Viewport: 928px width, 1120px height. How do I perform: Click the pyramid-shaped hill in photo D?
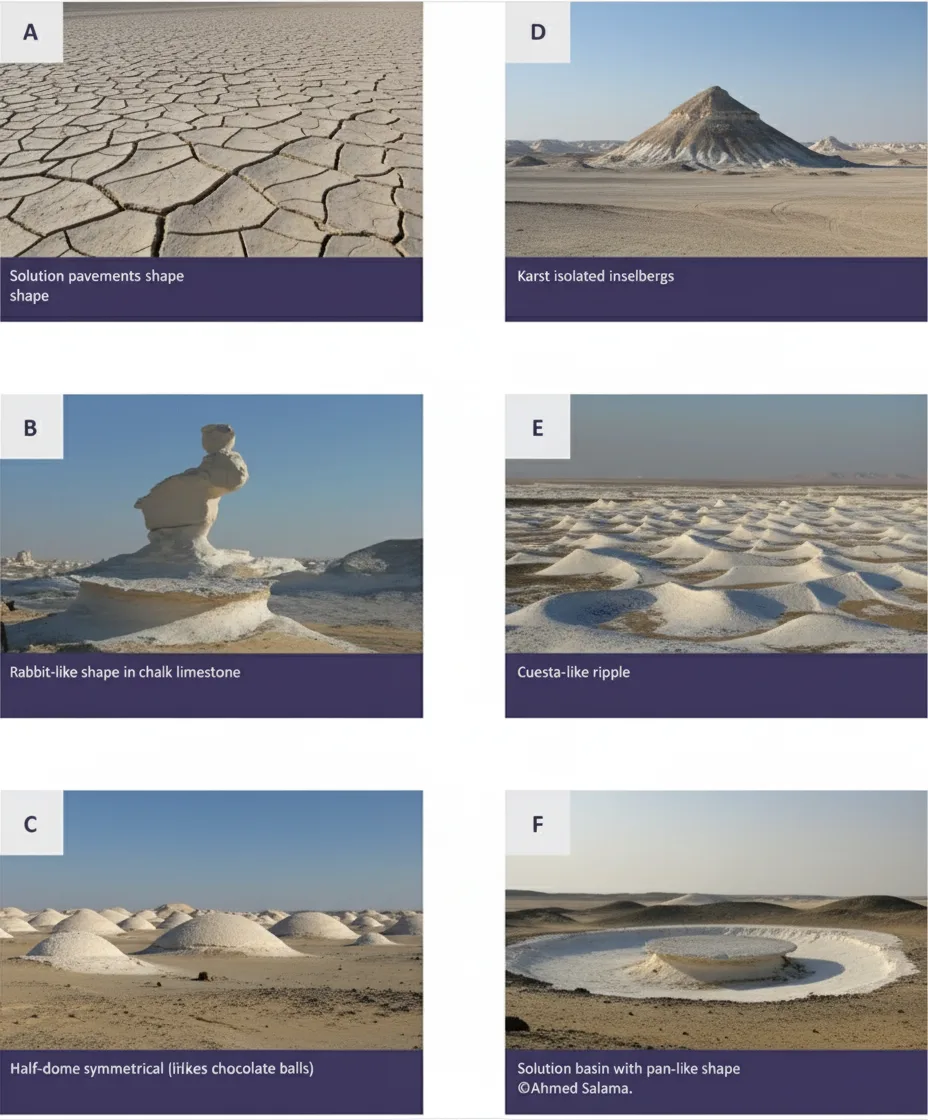pos(714,129)
